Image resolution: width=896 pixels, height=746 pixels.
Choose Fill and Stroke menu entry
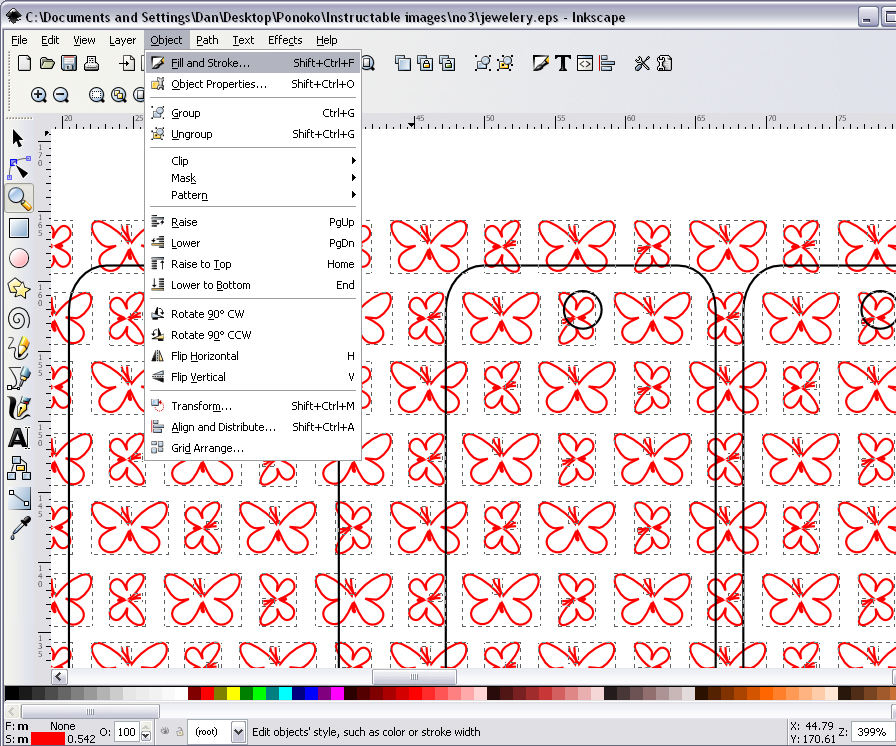pos(254,63)
